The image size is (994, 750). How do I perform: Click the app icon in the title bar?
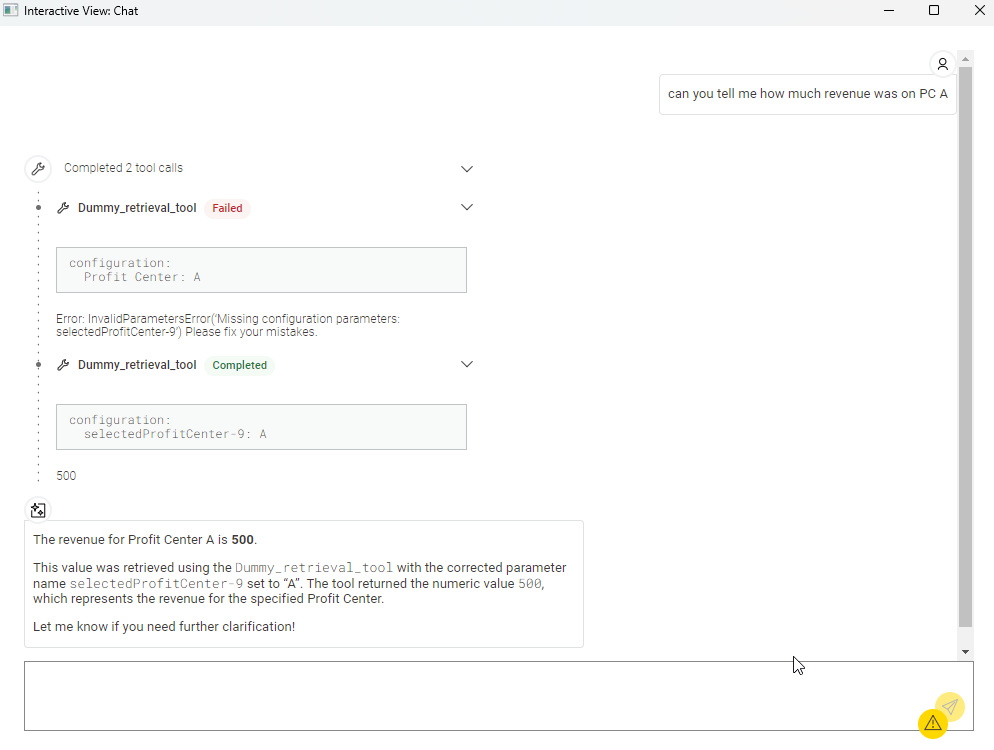[x=11, y=11]
